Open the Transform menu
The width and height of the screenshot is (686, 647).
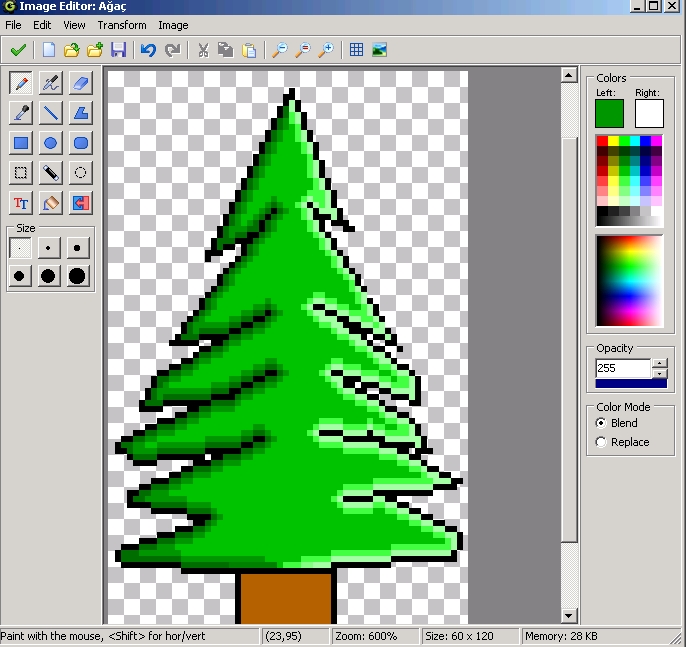tap(122, 25)
